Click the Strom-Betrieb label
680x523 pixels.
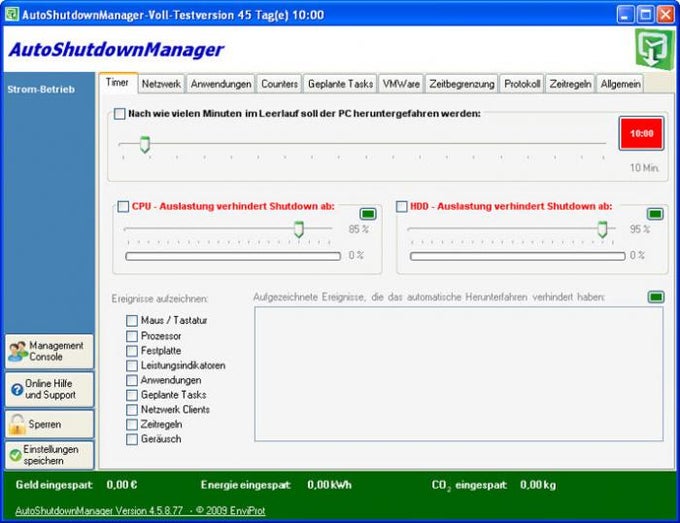41,89
